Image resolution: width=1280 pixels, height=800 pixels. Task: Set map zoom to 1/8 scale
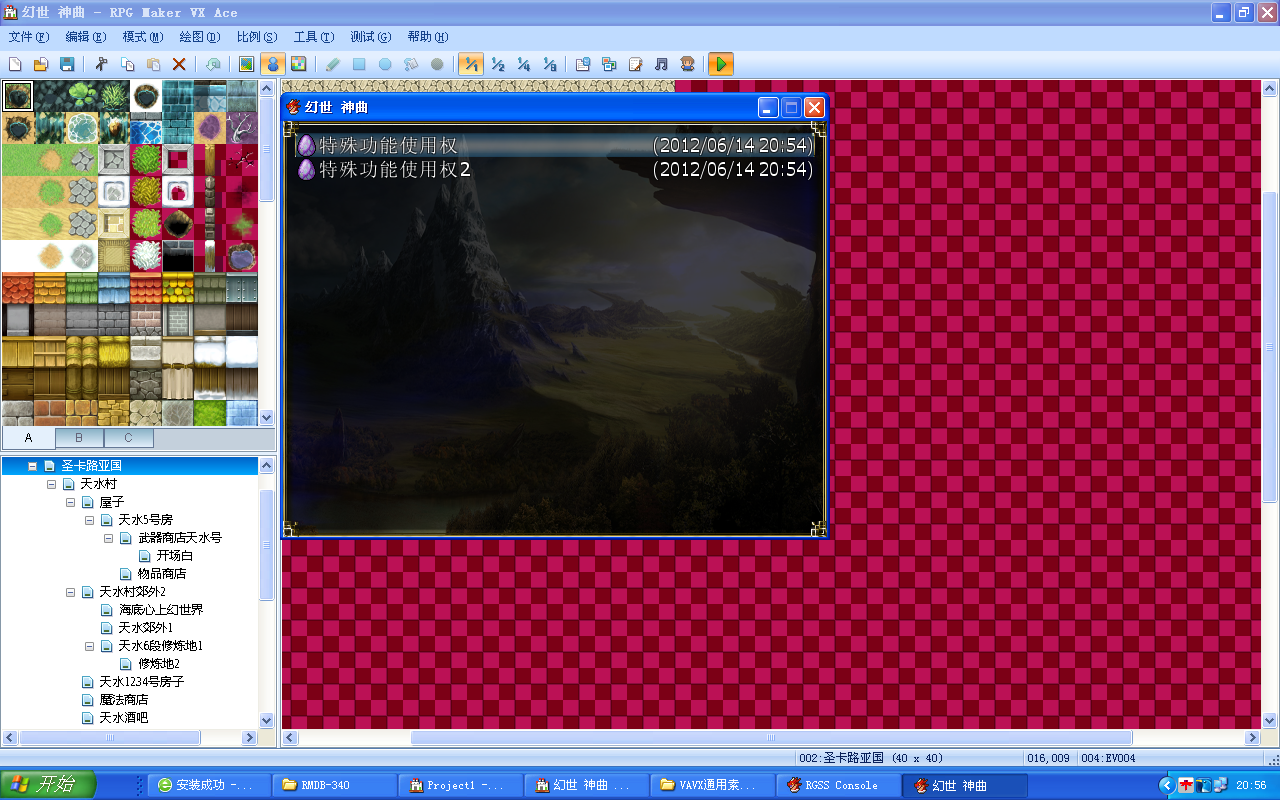(x=549, y=64)
